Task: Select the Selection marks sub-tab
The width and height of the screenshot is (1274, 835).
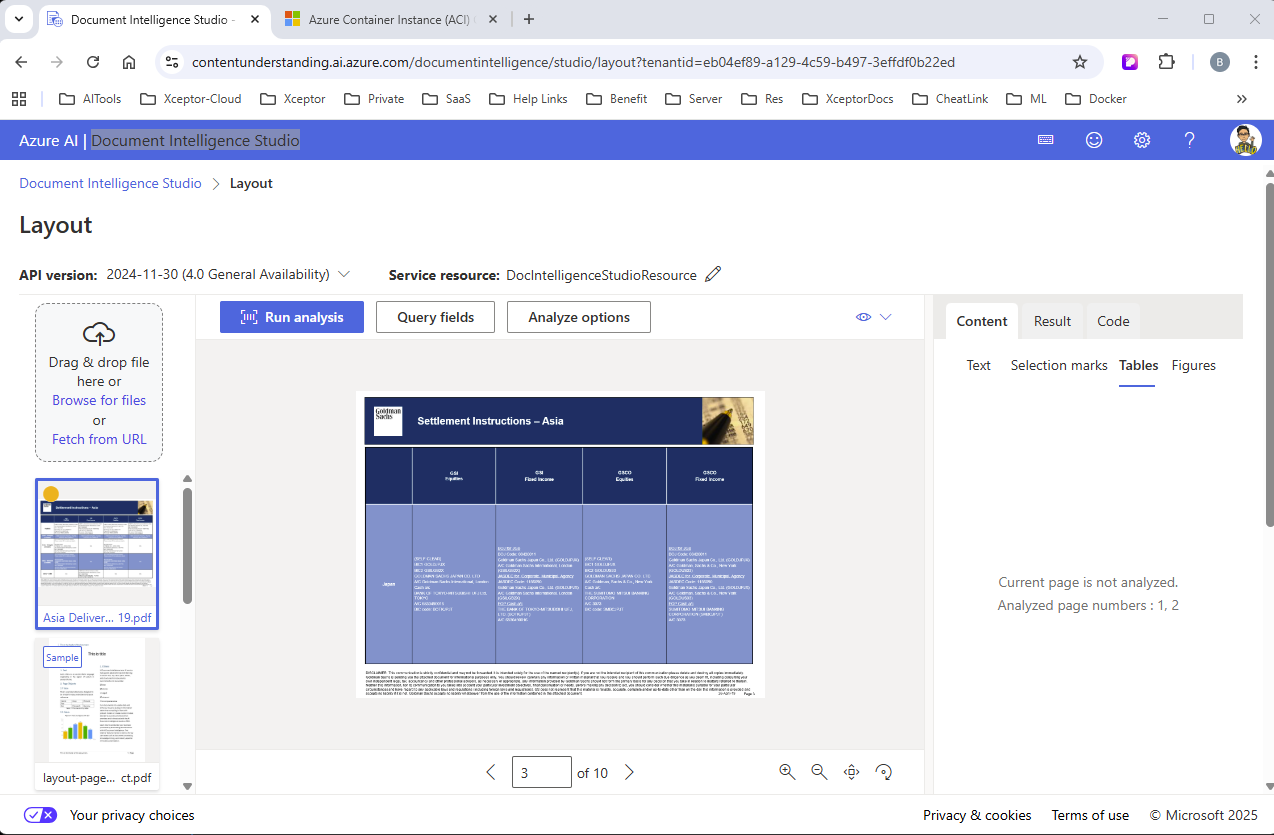Action: tap(1059, 365)
